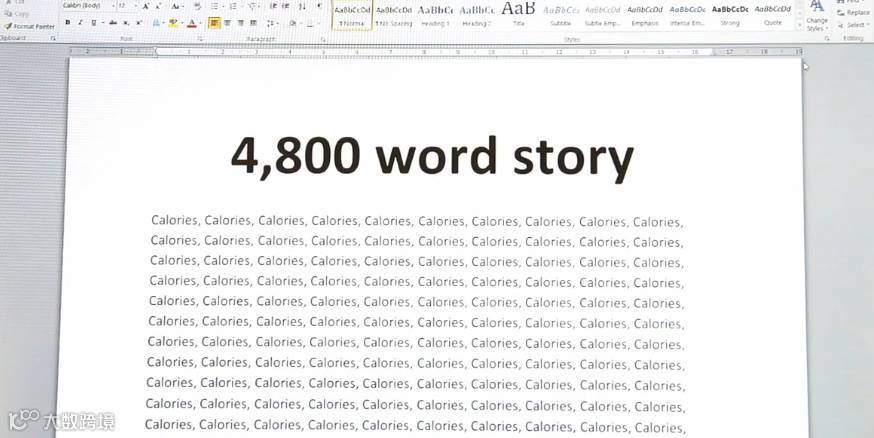Click the Text Effects icon
This screenshot has width=874, height=438.
(157, 23)
